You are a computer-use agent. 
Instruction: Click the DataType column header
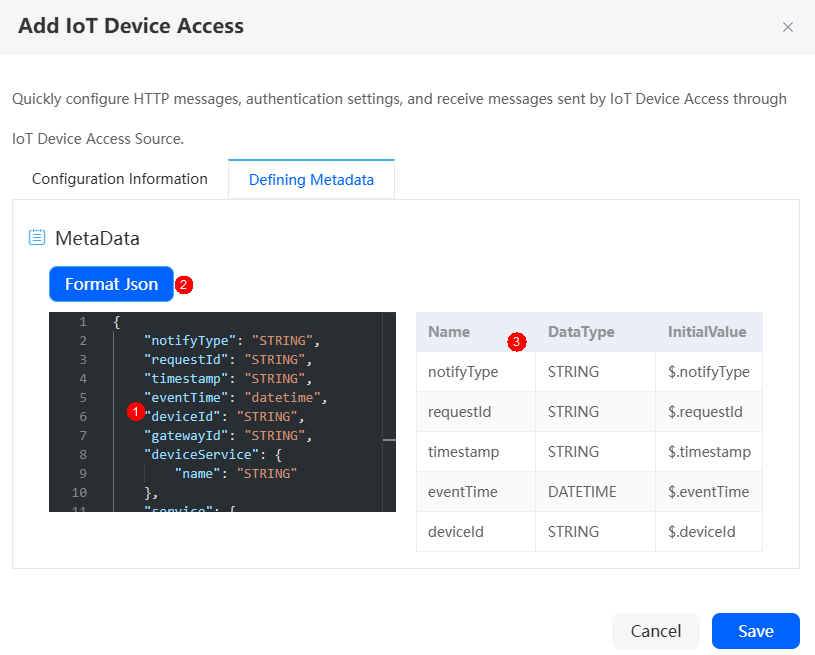click(x=581, y=332)
